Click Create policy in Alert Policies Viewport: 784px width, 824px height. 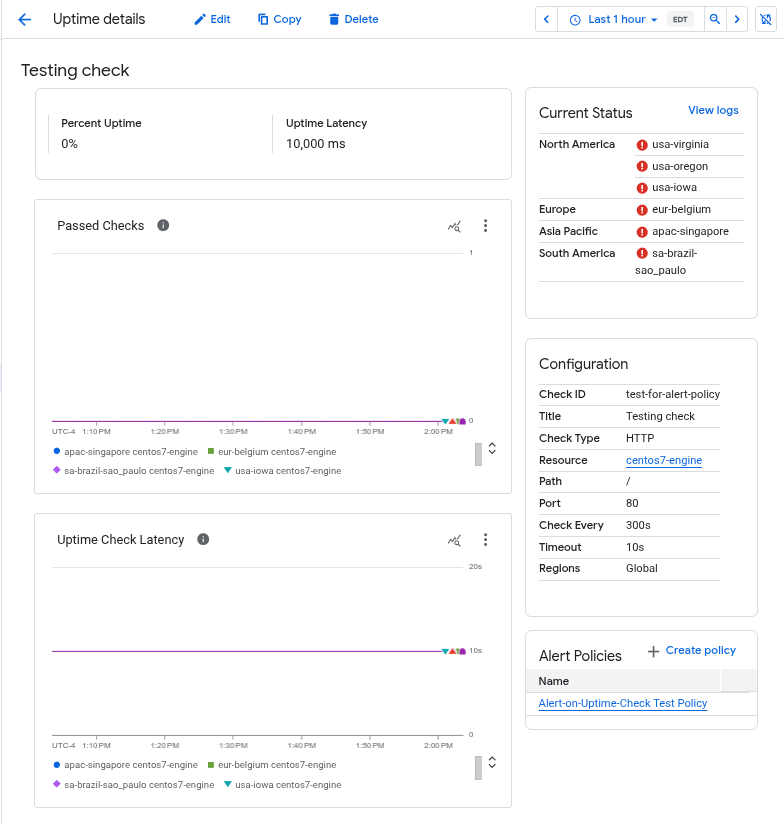pyautogui.click(x=692, y=650)
